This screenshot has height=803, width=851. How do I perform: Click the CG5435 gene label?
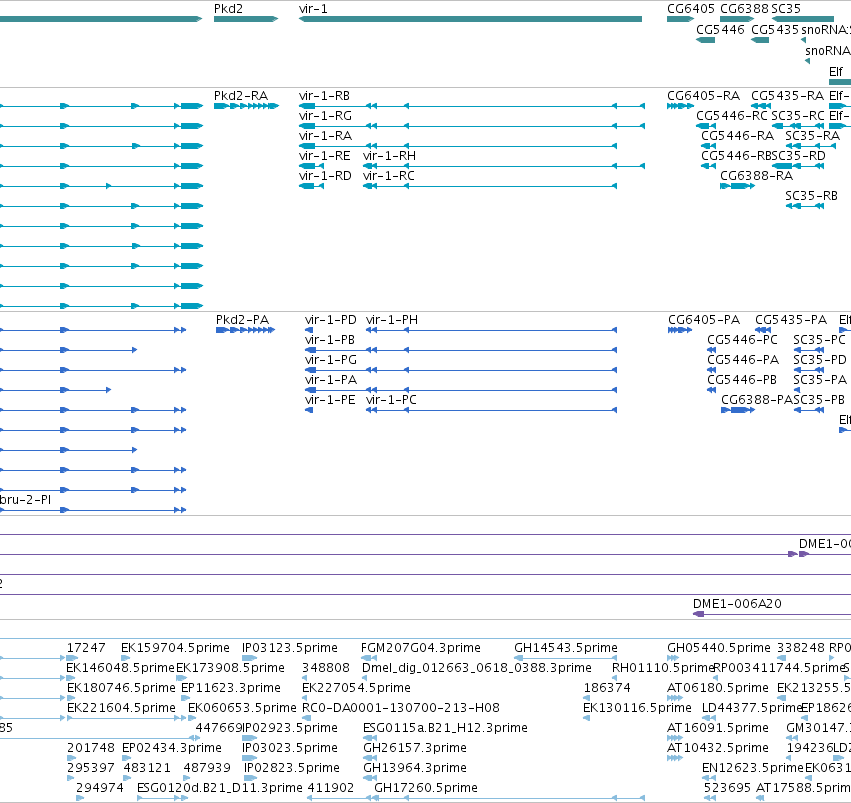[775, 29]
